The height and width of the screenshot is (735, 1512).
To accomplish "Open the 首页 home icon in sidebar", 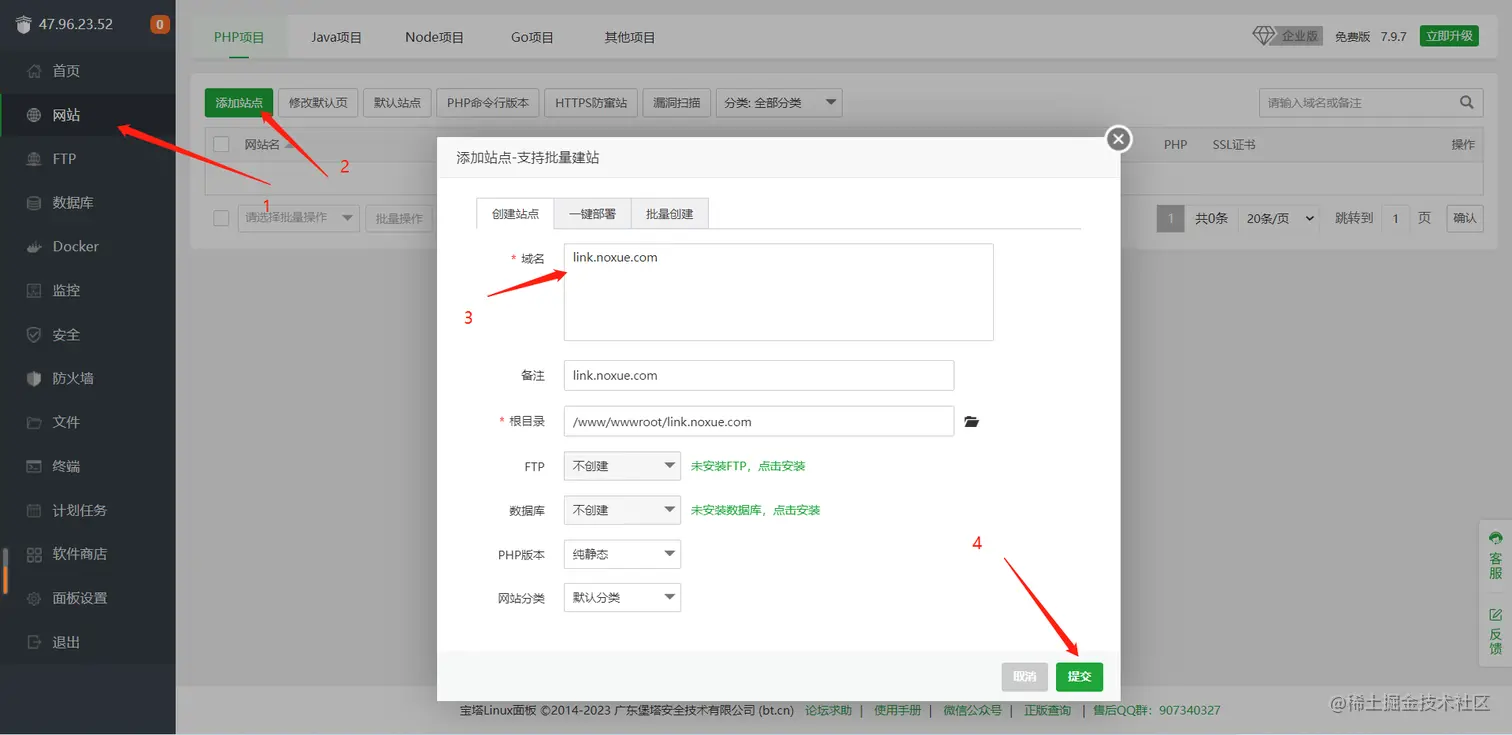I will [x=34, y=71].
